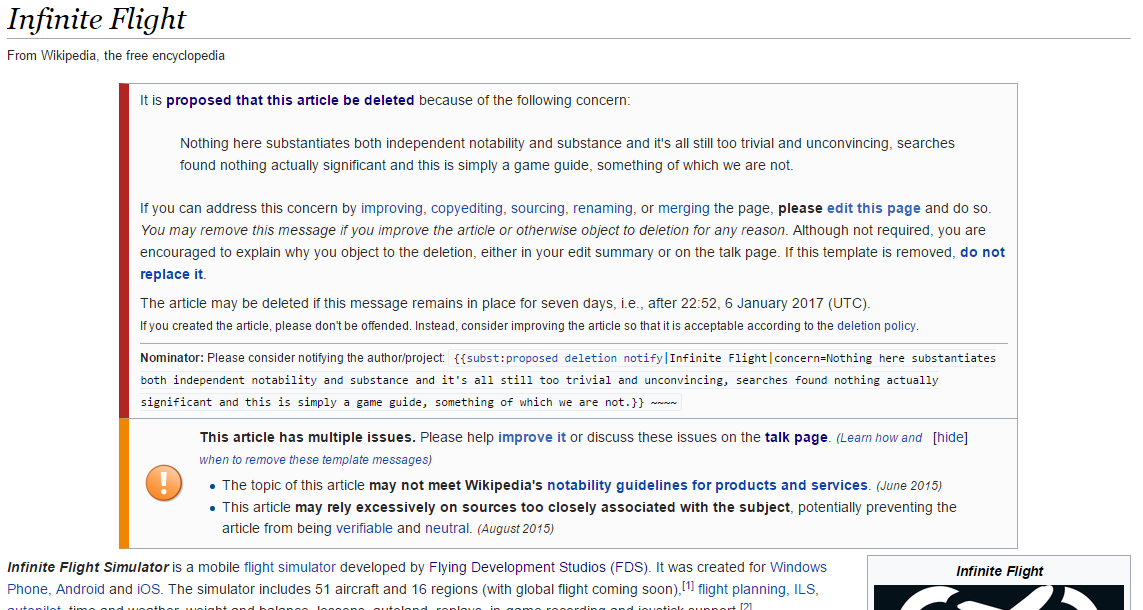
Task: Click the 'verifiable' link
Action: click(364, 528)
